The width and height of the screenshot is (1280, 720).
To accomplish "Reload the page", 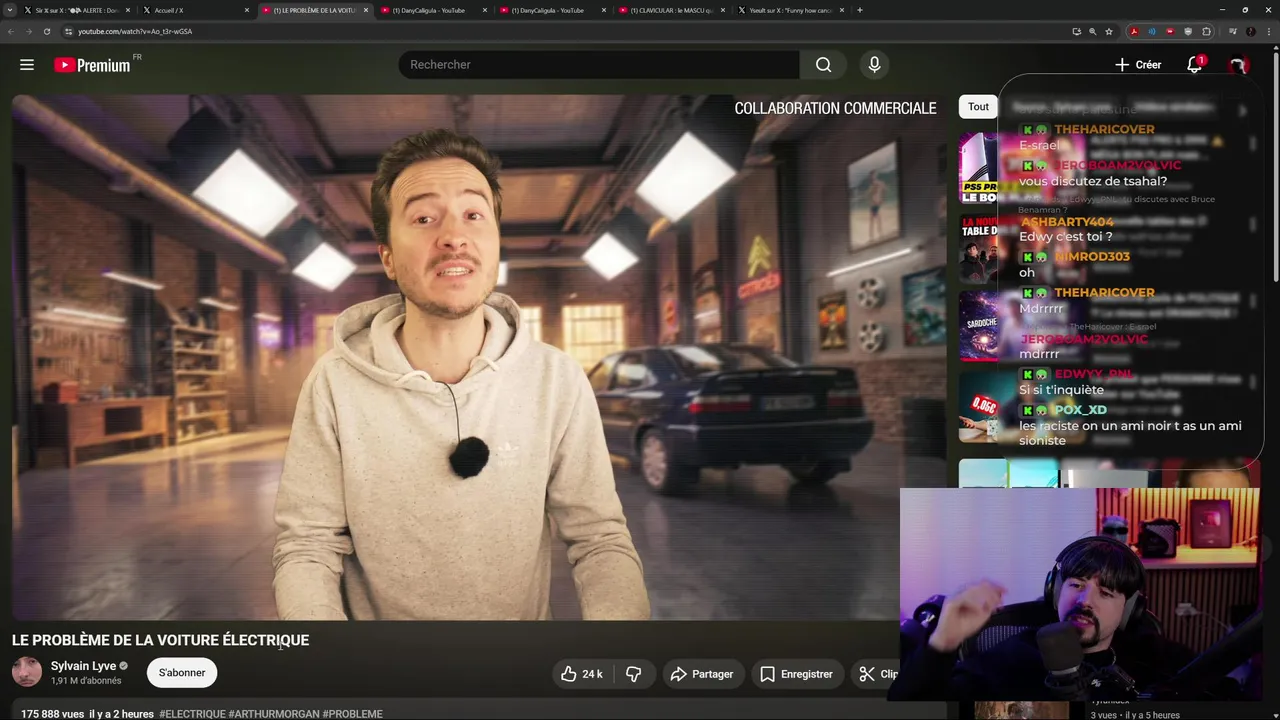I will 46,31.
